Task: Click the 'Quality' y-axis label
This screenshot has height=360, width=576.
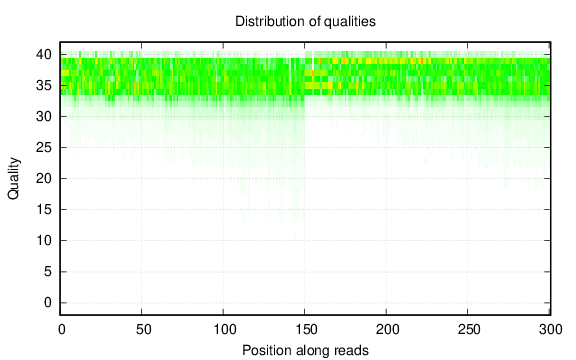Action: click(x=13, y=179)
